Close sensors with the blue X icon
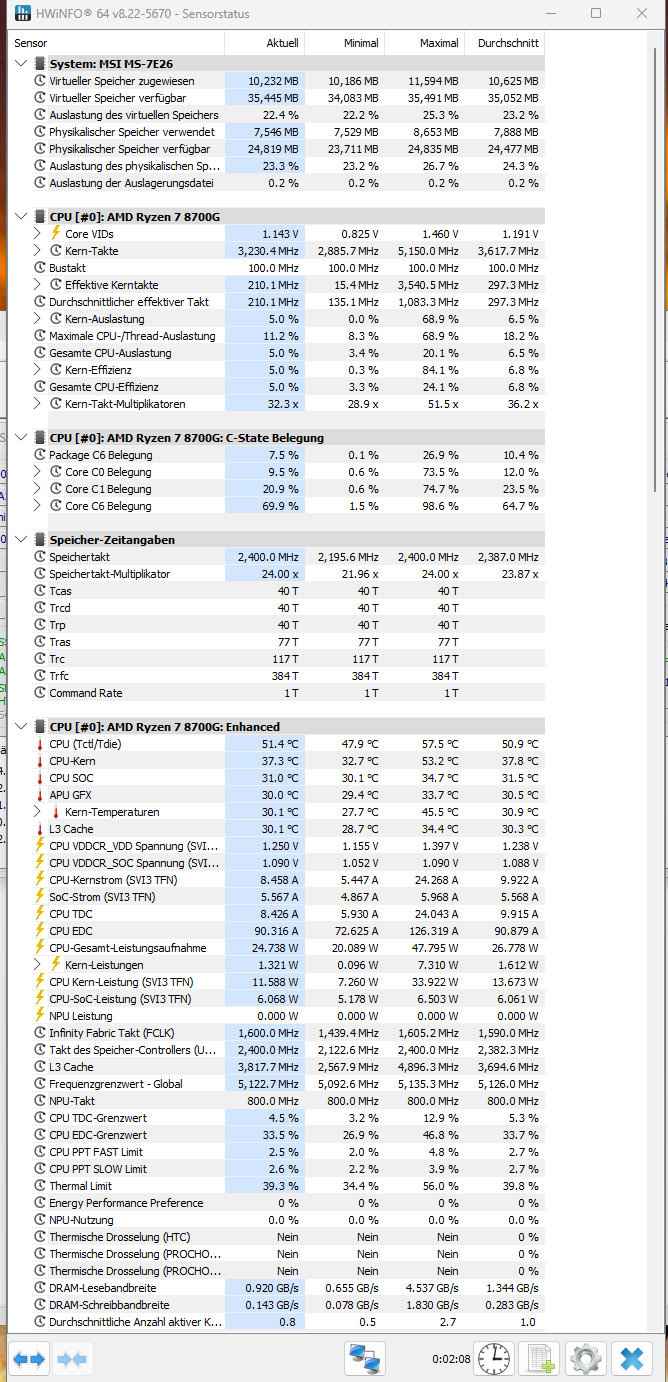Viewport: 668px width, 1382px height. (x=632, y=1359)
